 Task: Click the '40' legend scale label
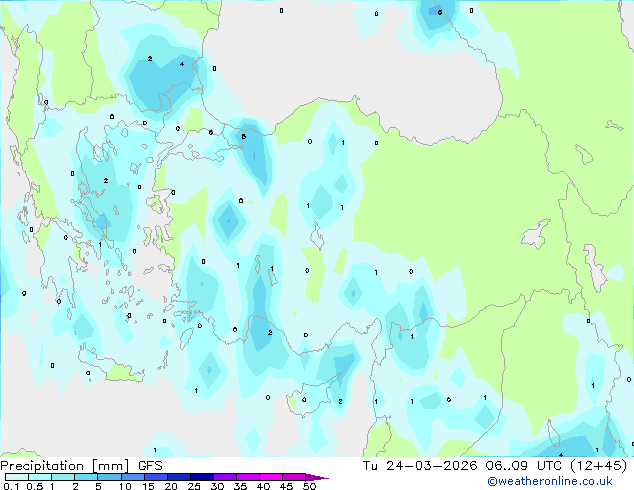point(263,486)
